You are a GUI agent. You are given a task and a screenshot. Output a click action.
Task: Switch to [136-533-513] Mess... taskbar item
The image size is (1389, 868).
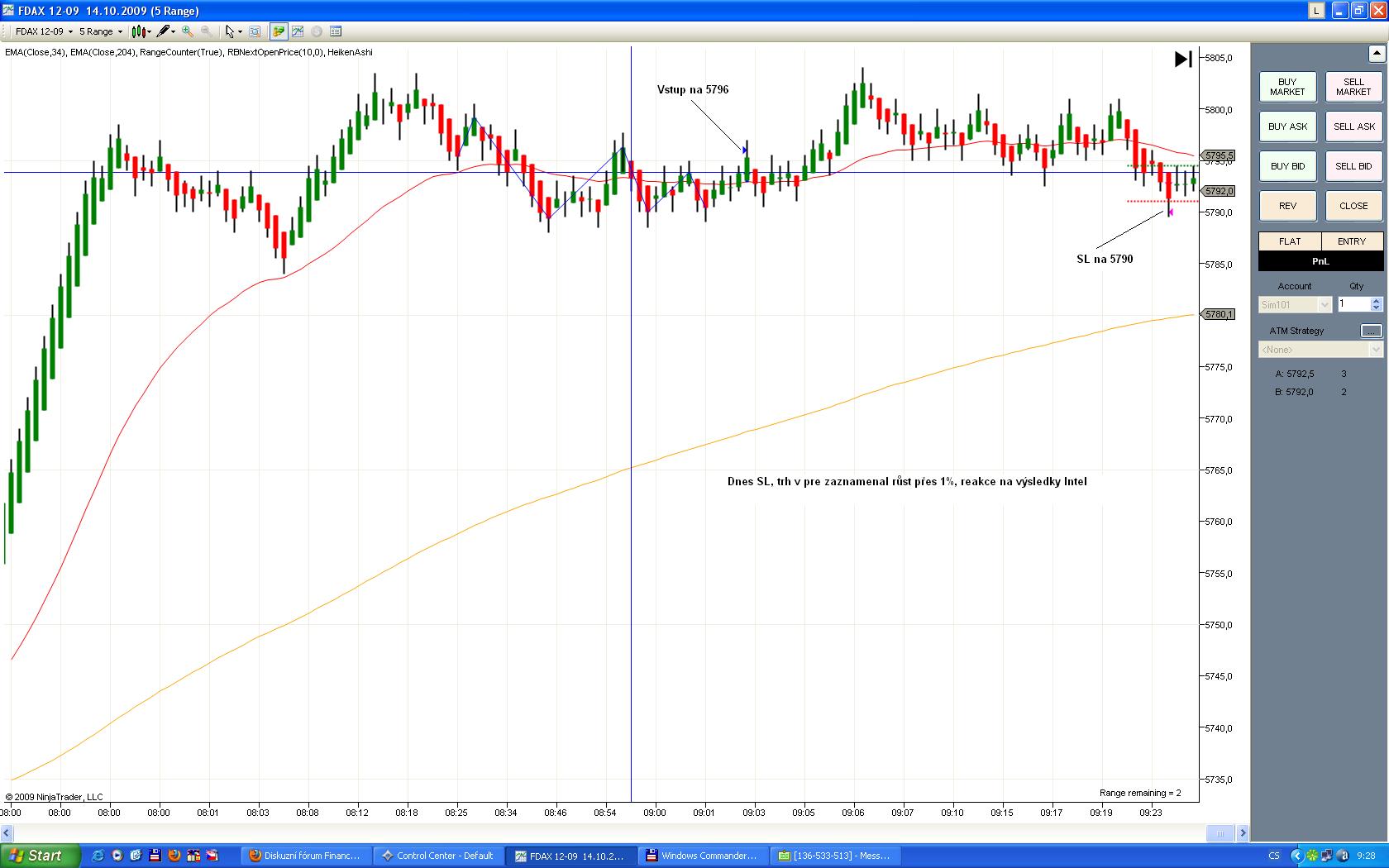point(835,856)
